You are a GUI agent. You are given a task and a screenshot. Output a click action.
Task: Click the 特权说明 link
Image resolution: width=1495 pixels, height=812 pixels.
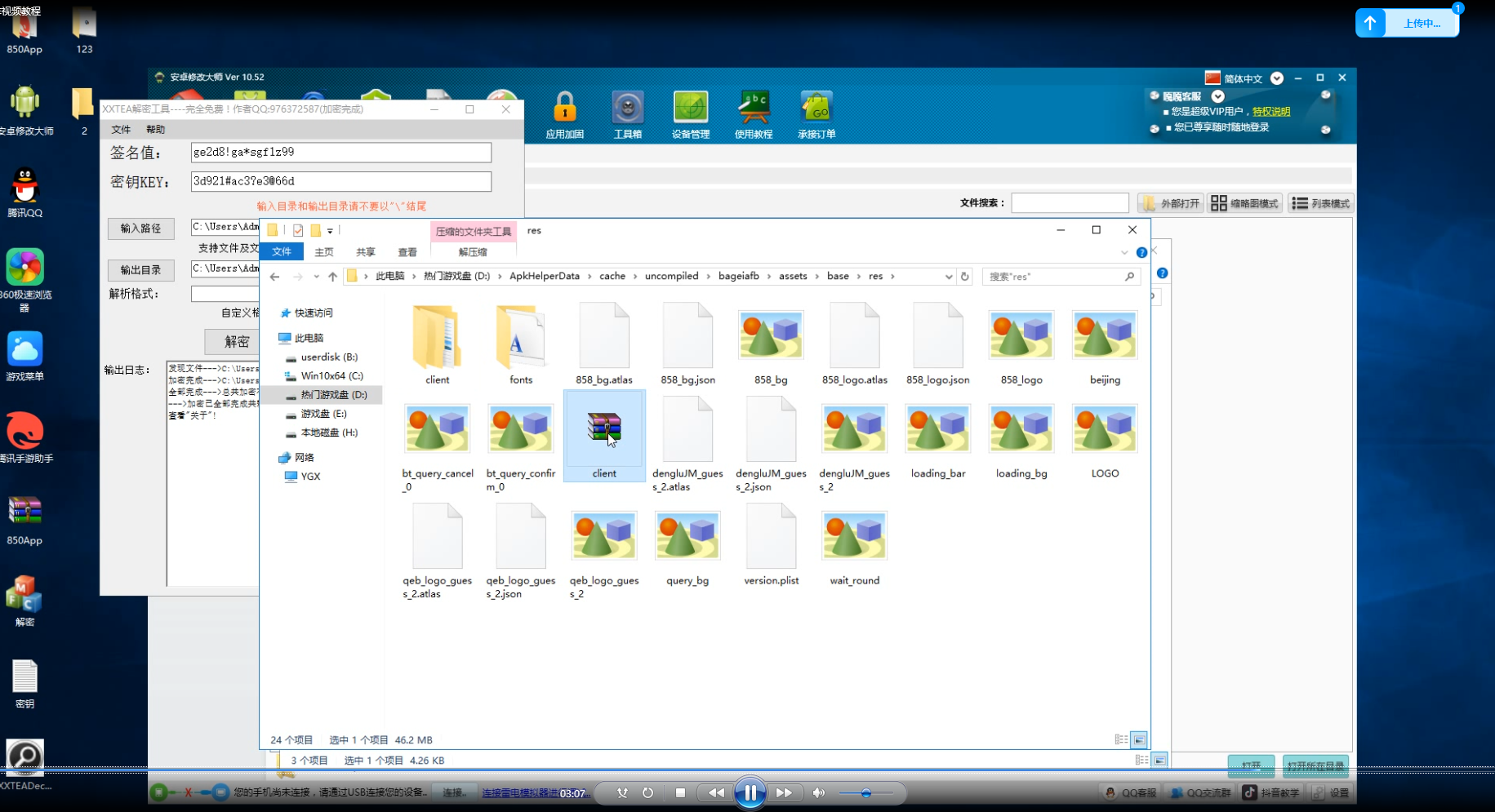[x=1270, y=112]
